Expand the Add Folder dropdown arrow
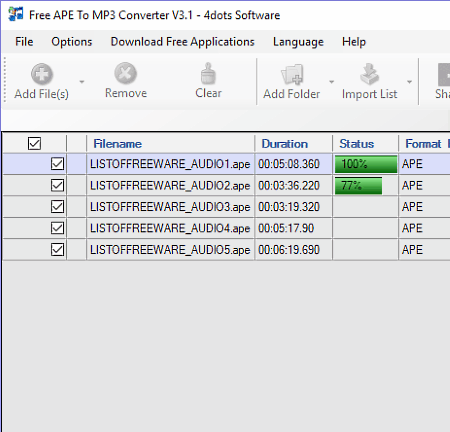450x432 pixels. pos(331,82)
